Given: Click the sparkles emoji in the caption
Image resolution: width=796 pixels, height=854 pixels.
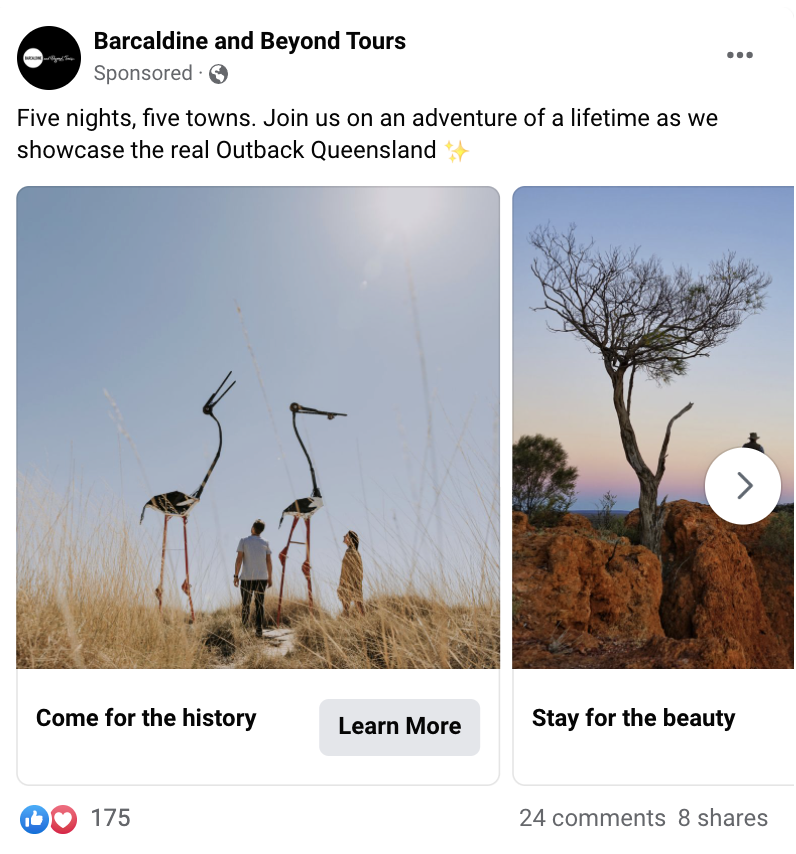Looking at the screenshot, I should (x=456, y=150).
